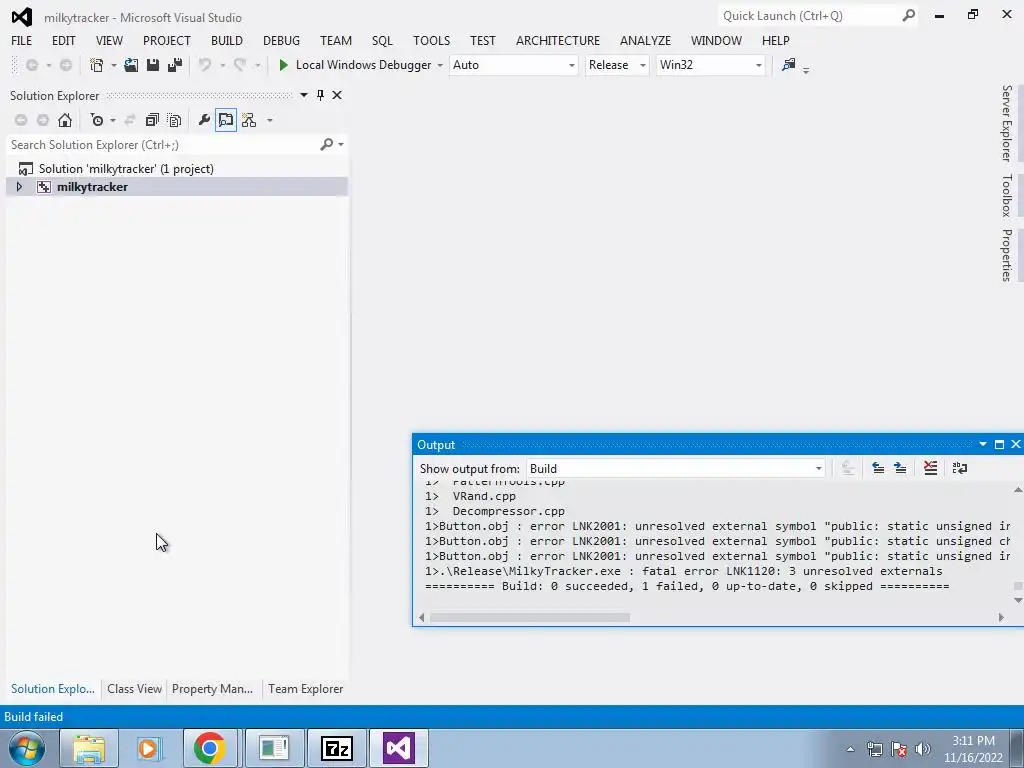Click the View Class Diagram icon
1024x768 pixels.
(x=249, y=120)
